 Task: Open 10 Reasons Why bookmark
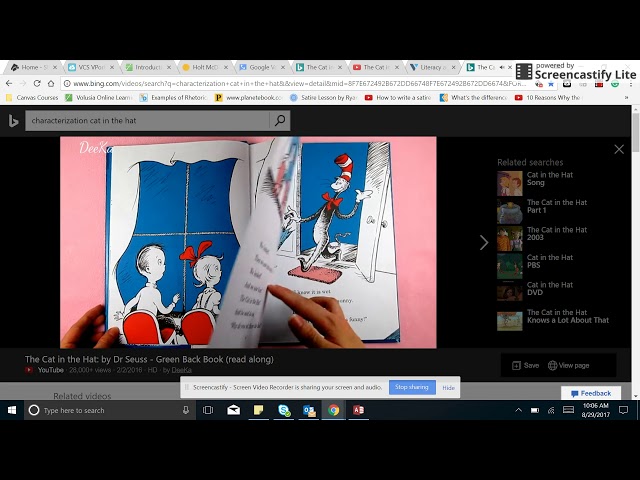pyautogui.click(x=548, y=98)
